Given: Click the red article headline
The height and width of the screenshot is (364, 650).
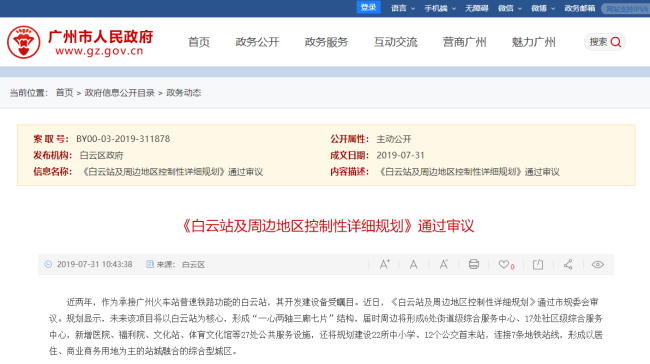Looking at the screenshot, I should pyautogui.click(x=327, y=226).
